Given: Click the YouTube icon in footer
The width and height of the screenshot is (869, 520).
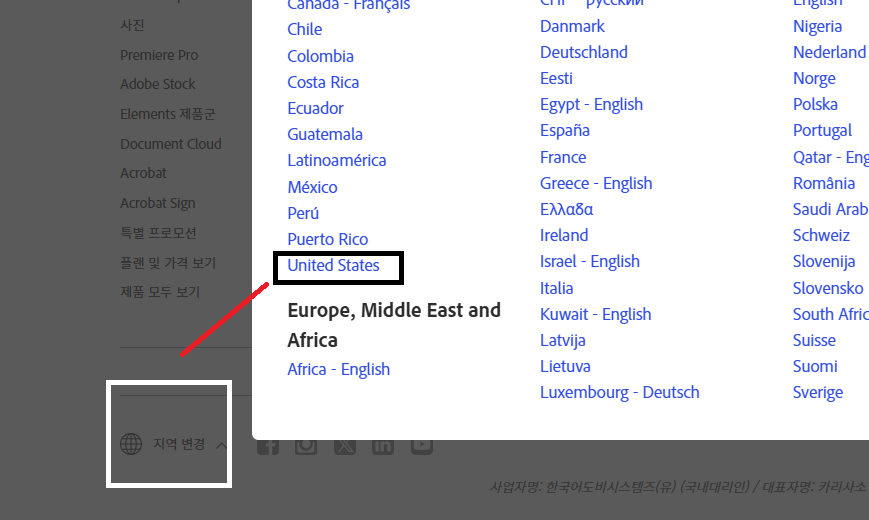Looking at the screenshot, I should [x=421, y=446].
